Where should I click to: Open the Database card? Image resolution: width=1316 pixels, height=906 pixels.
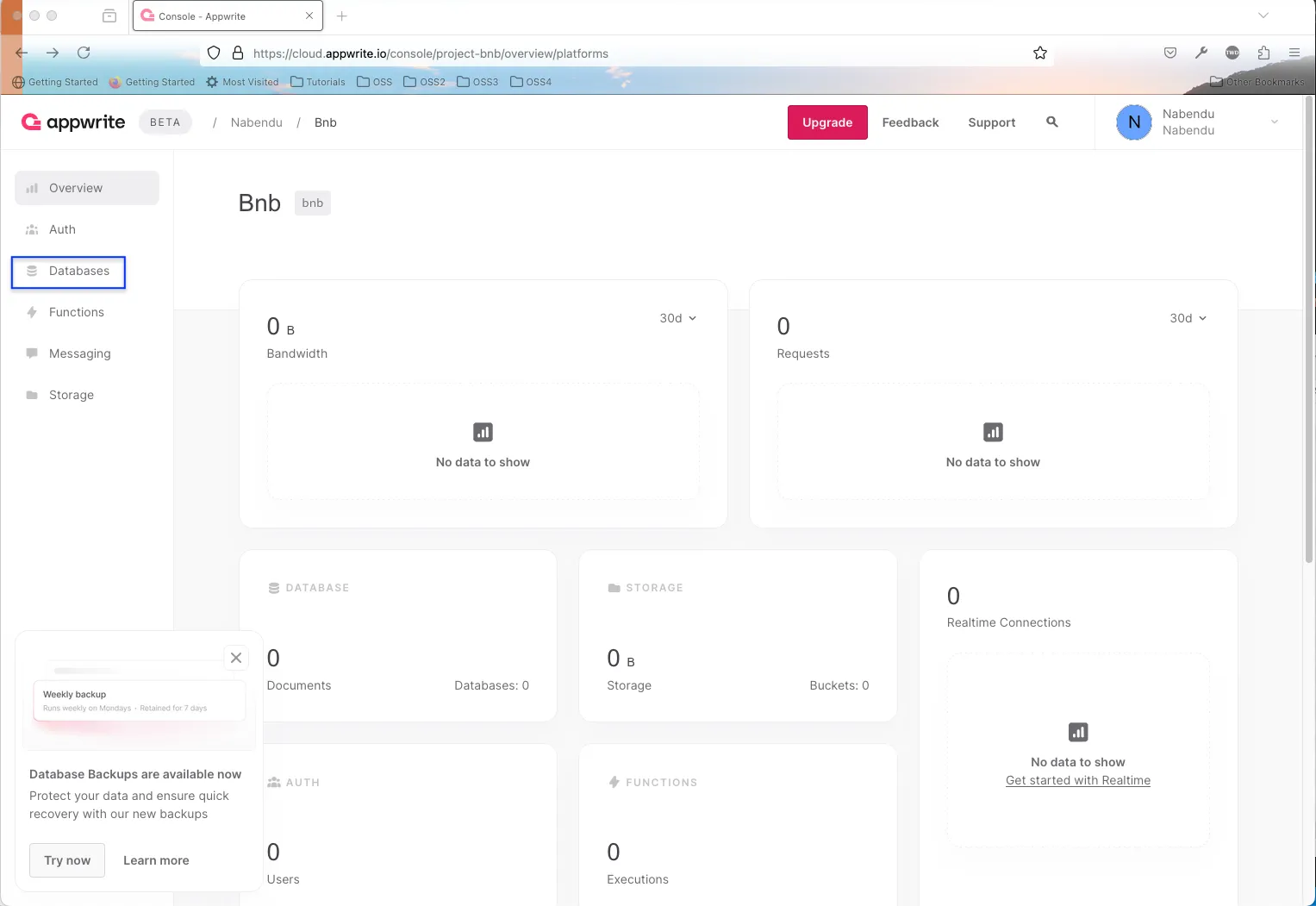coord(398,636)
